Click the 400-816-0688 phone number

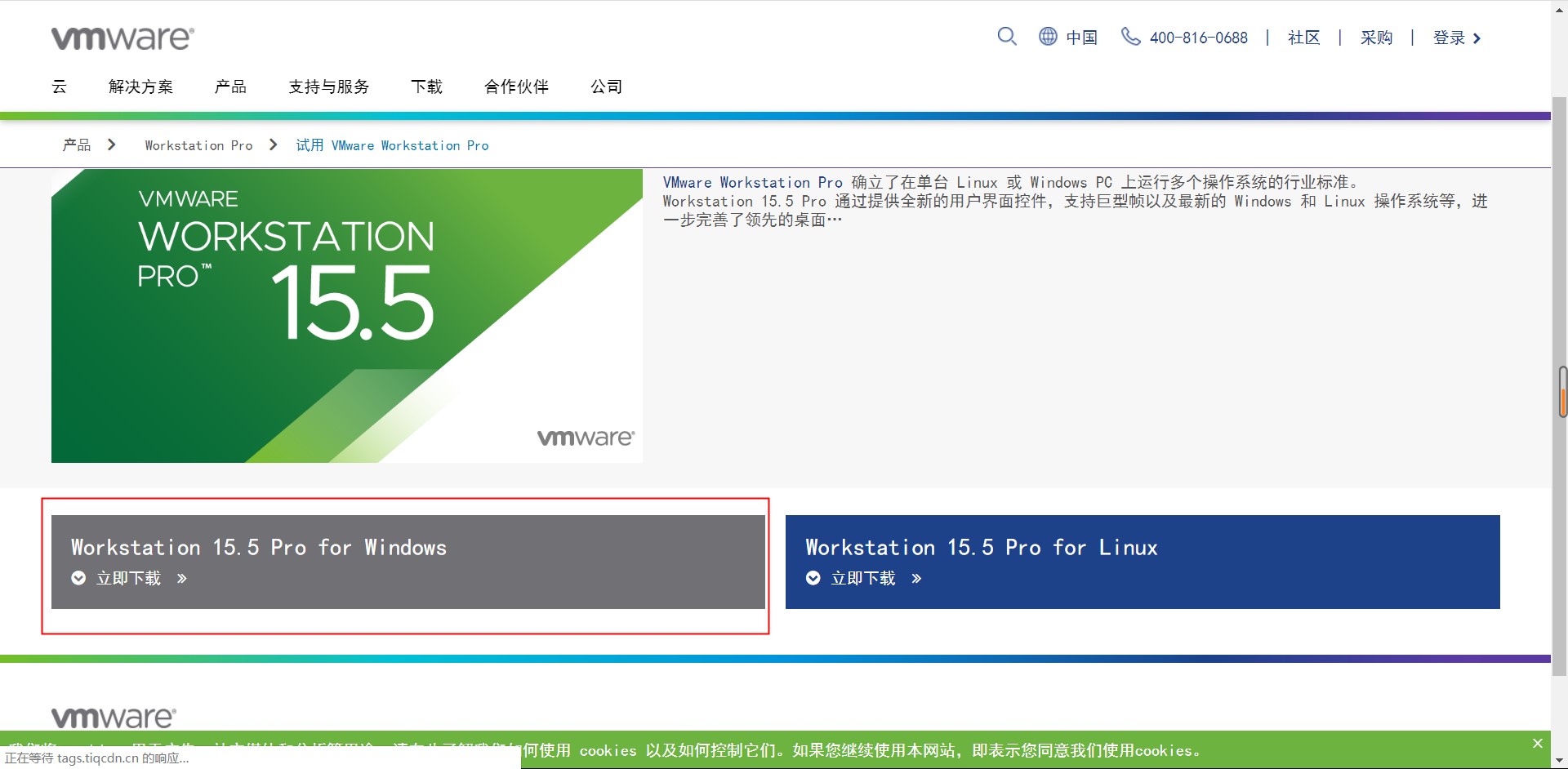(x=1198, y=38)
